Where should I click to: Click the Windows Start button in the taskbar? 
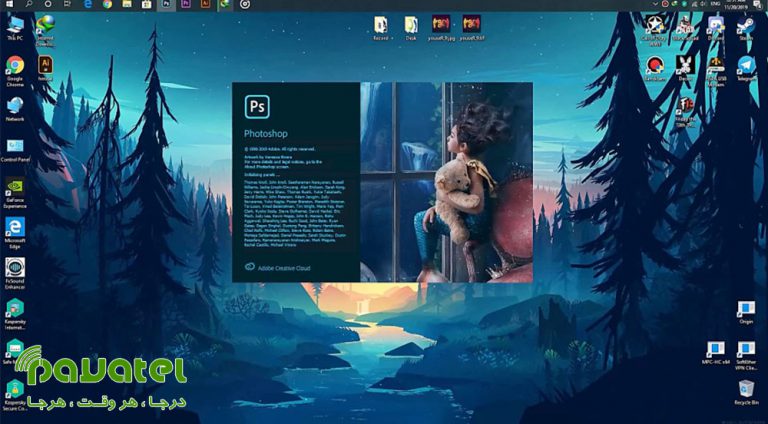click(x=9, y=4)
